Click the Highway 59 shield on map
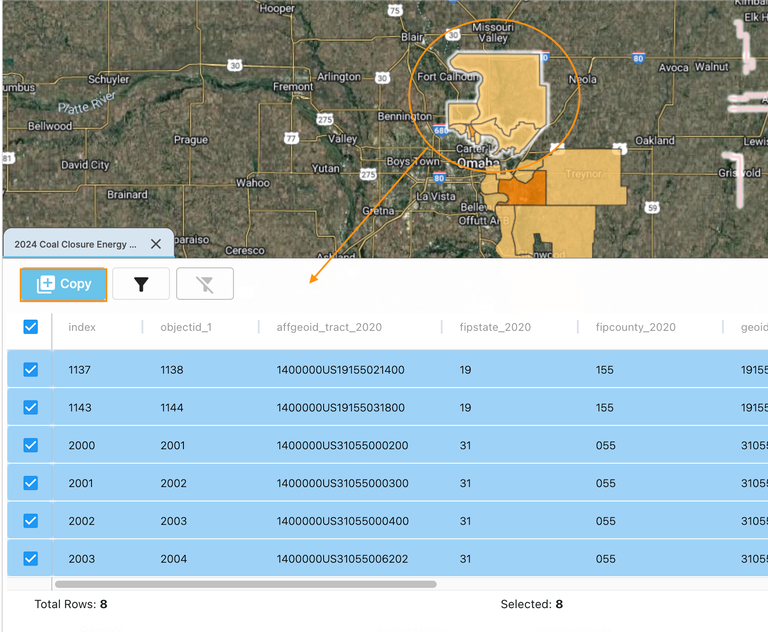The width and height of the screenshot is (768, 632). (x=652, y=207)
